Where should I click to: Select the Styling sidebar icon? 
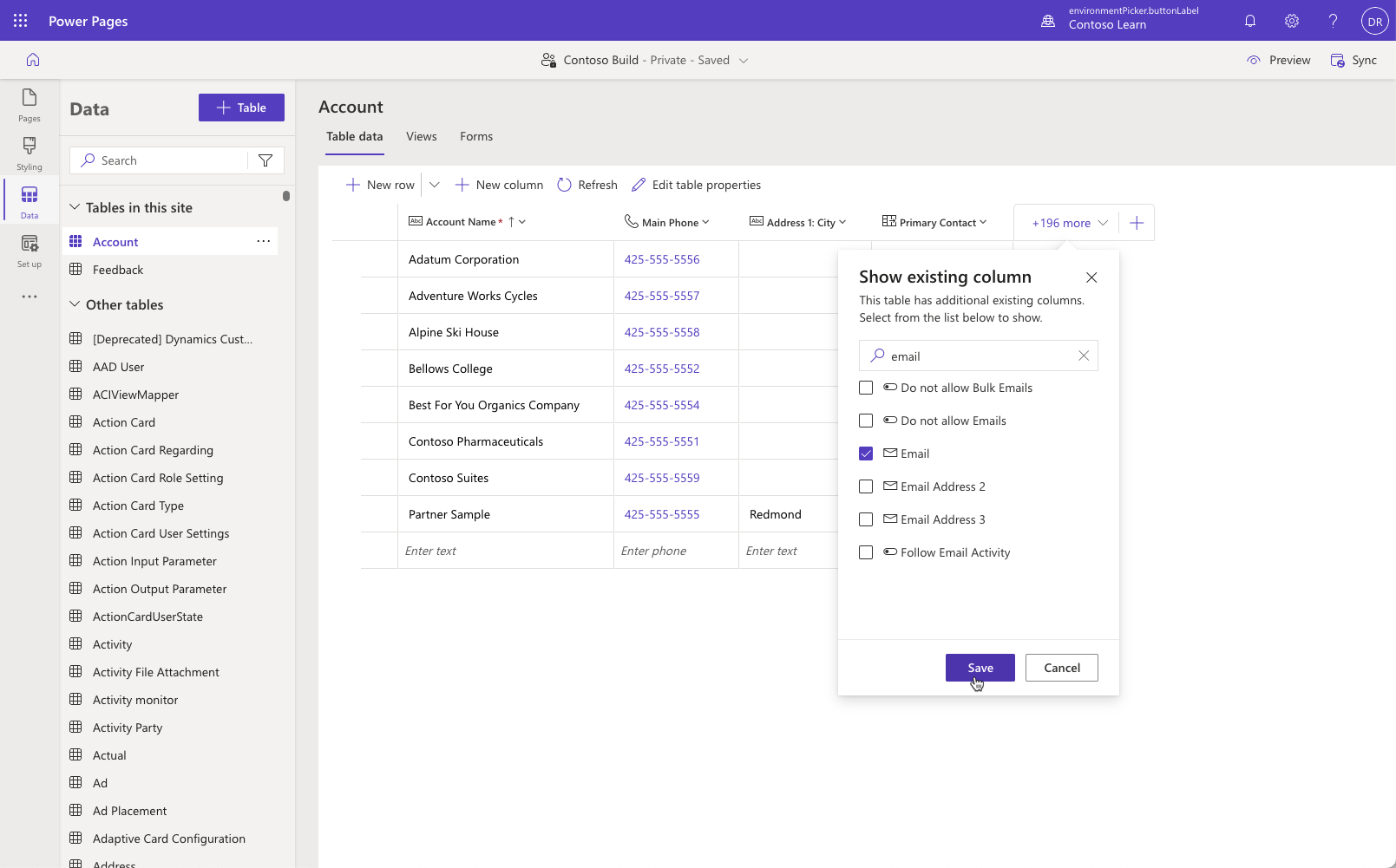[x=29, y=153]
